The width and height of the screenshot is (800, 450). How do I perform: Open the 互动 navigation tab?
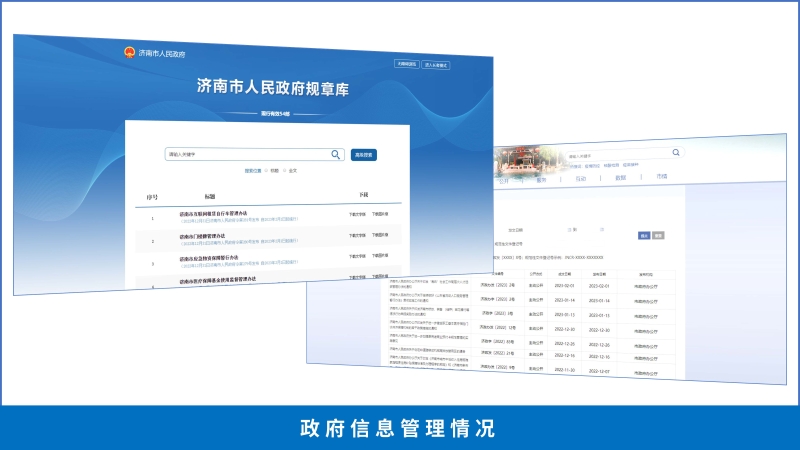pyautogui.click(x=581, y=178)
